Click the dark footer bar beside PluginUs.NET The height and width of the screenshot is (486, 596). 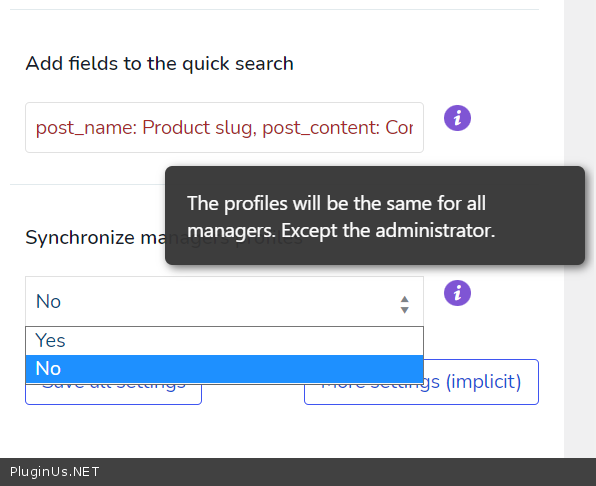342,472
